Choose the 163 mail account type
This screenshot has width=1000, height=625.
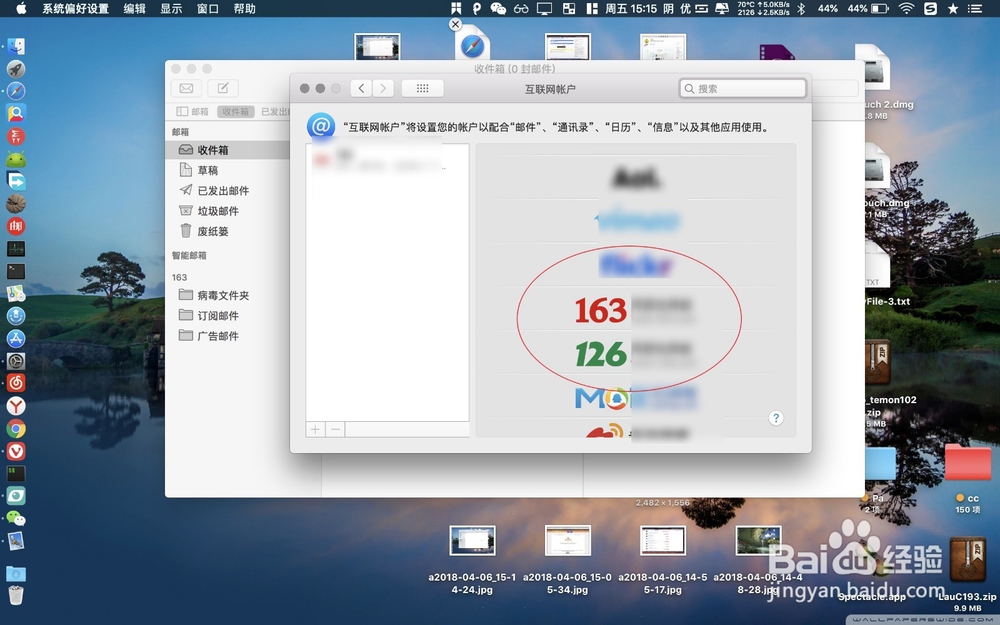[635, 309]
